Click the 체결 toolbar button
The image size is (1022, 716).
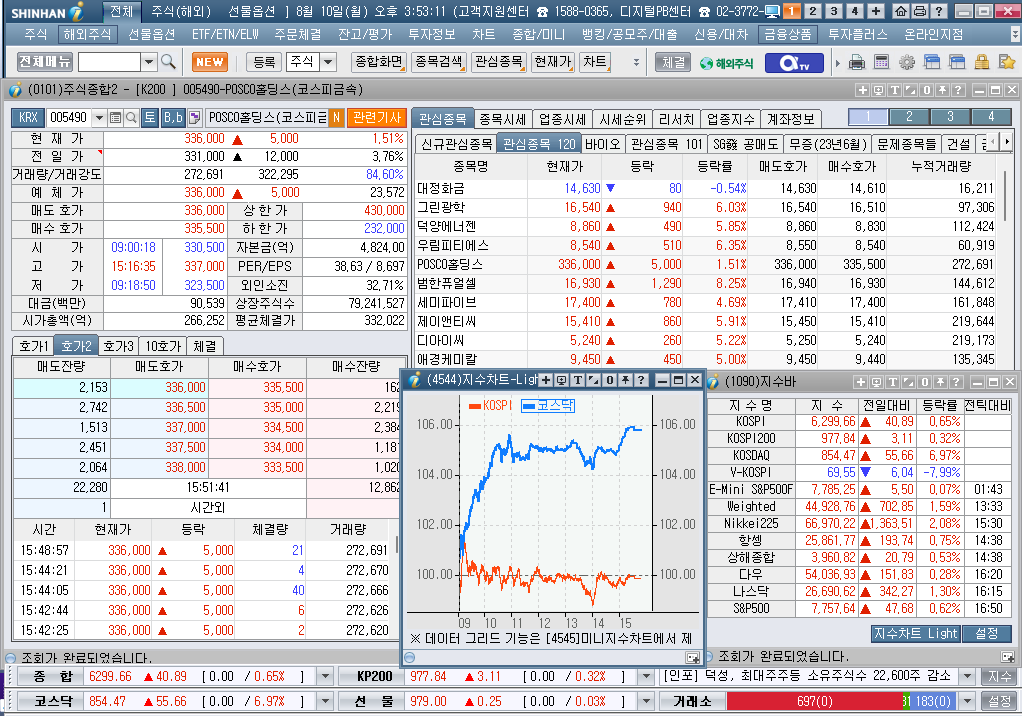(x=673, y=62)
